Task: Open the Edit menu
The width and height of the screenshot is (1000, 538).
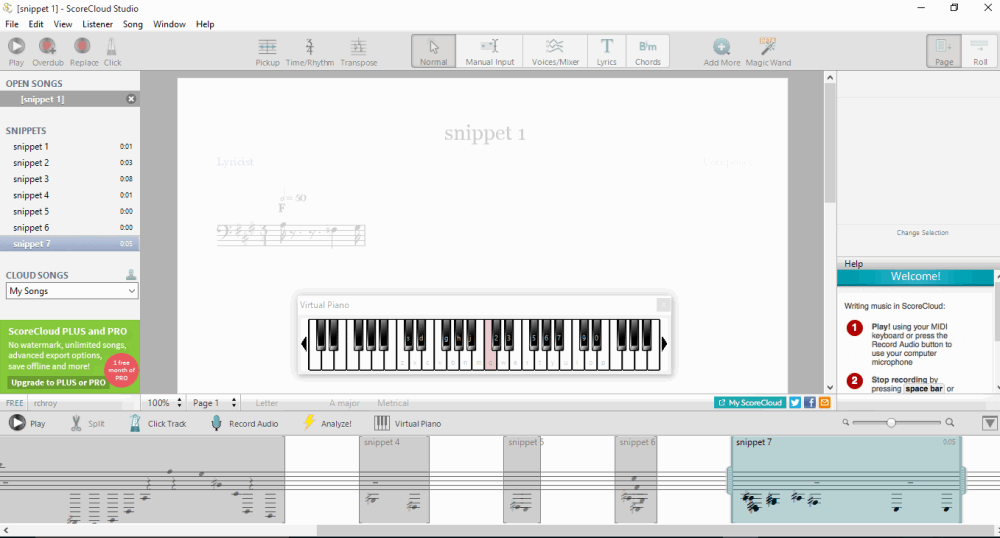Action: 36,24
